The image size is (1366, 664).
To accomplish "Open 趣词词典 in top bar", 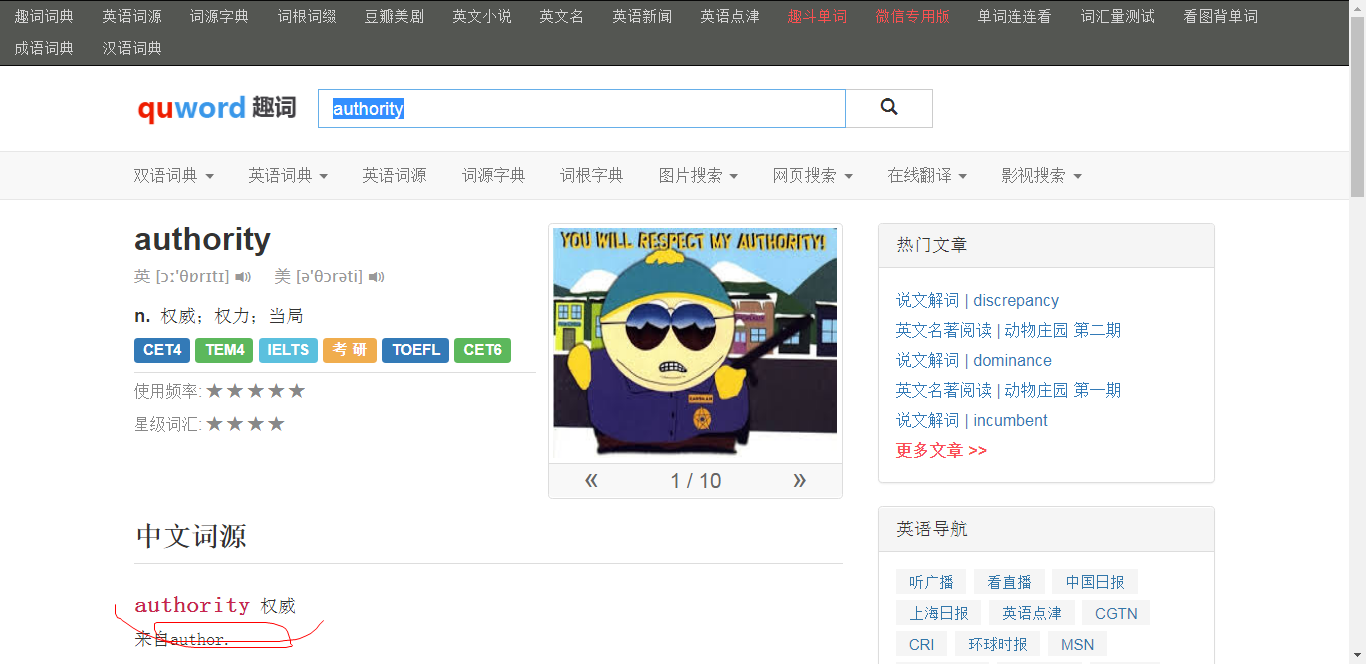I will [44, 16].
